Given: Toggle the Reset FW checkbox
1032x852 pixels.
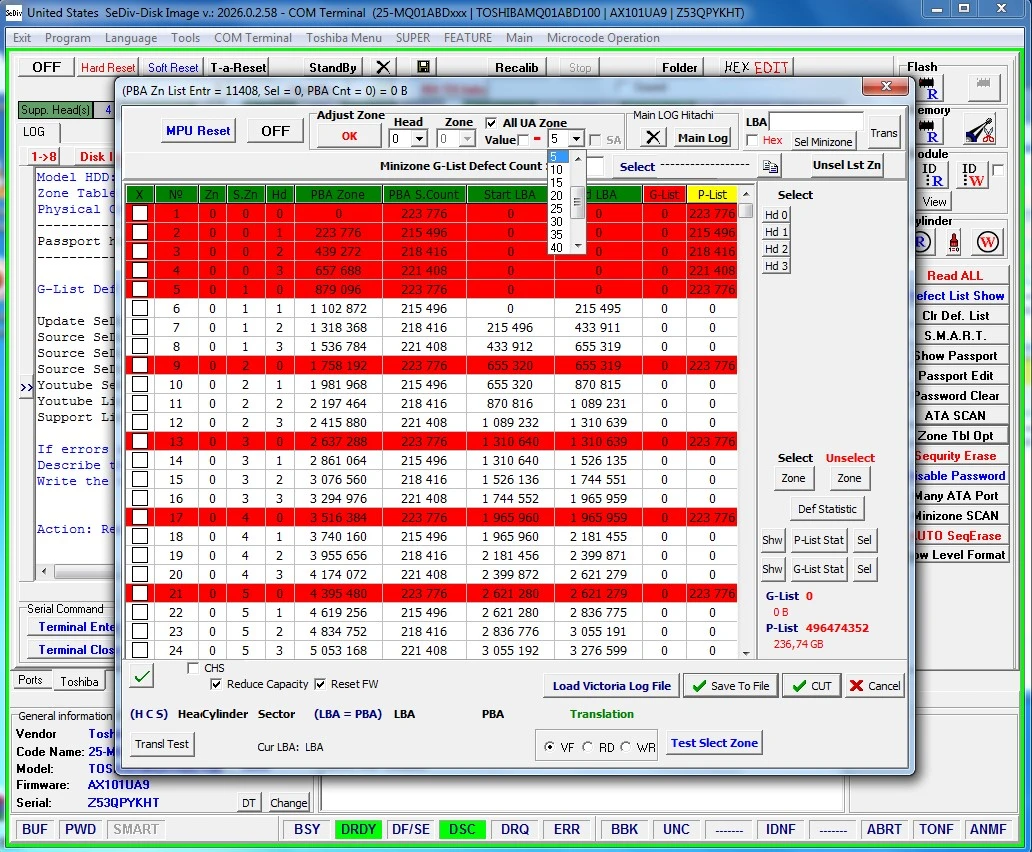Looking at the screenshot, I should click(320, 684).
